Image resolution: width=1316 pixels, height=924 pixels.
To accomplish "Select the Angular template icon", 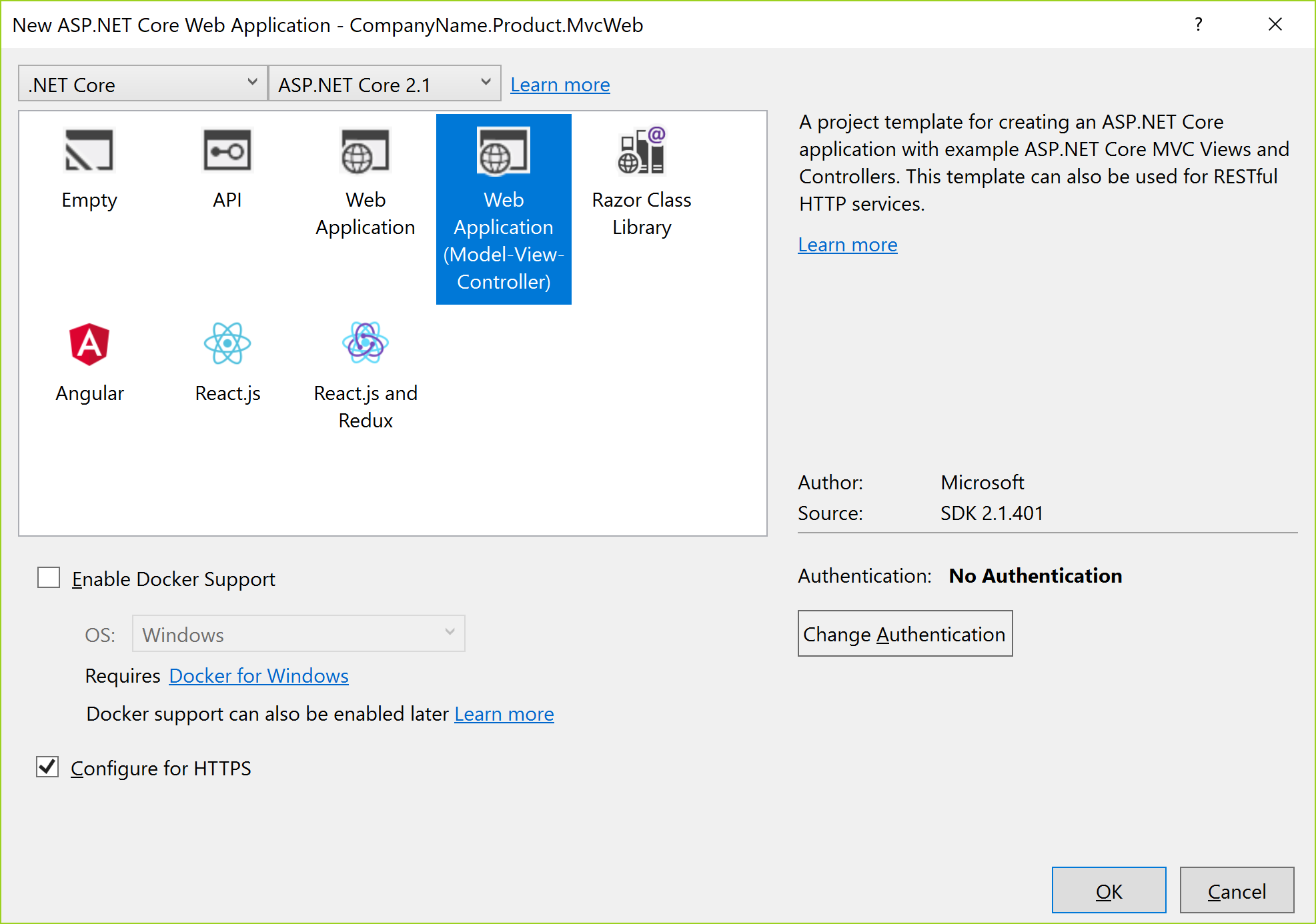I will [89, 345].
